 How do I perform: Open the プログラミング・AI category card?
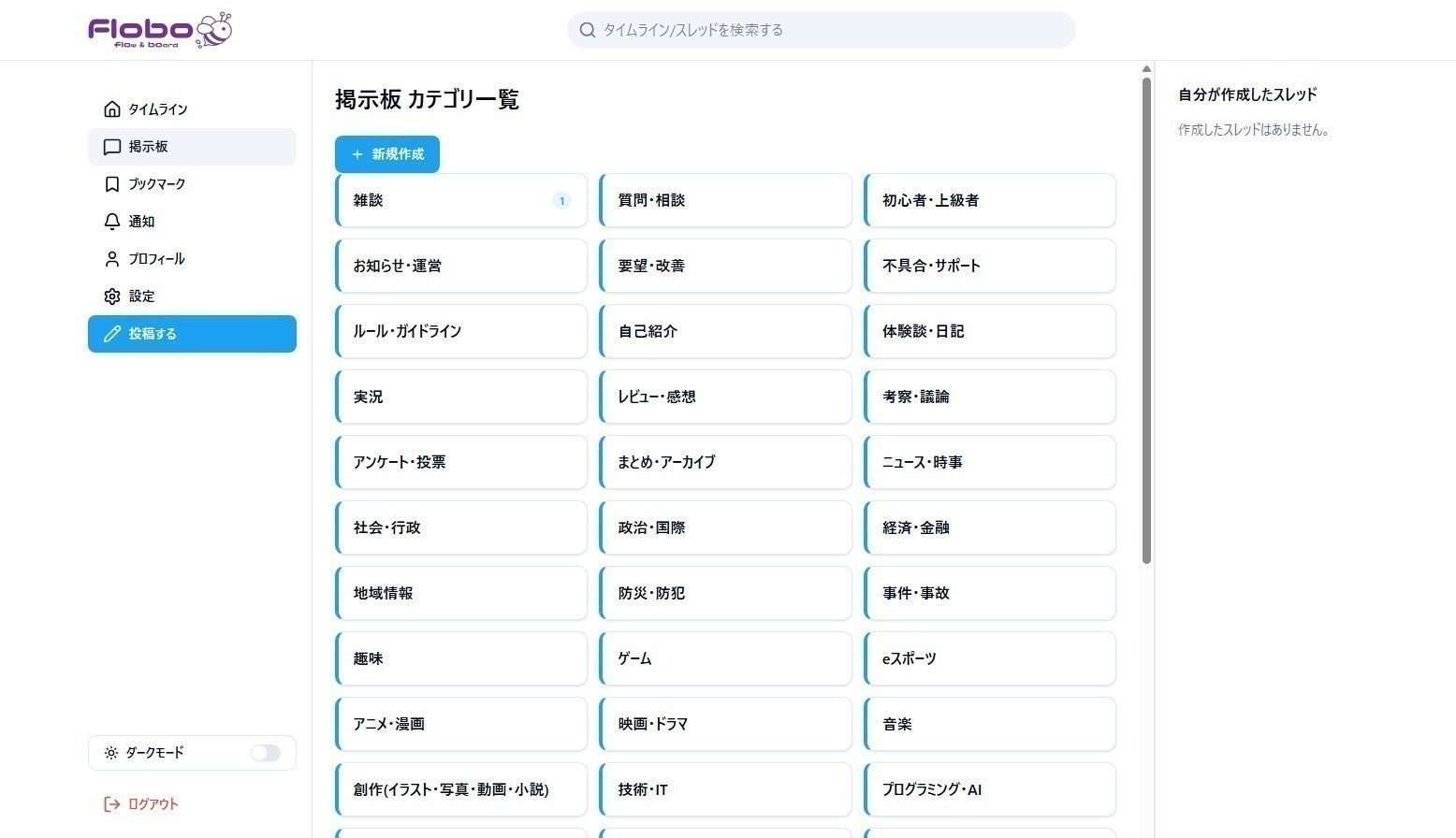(989, 789)
